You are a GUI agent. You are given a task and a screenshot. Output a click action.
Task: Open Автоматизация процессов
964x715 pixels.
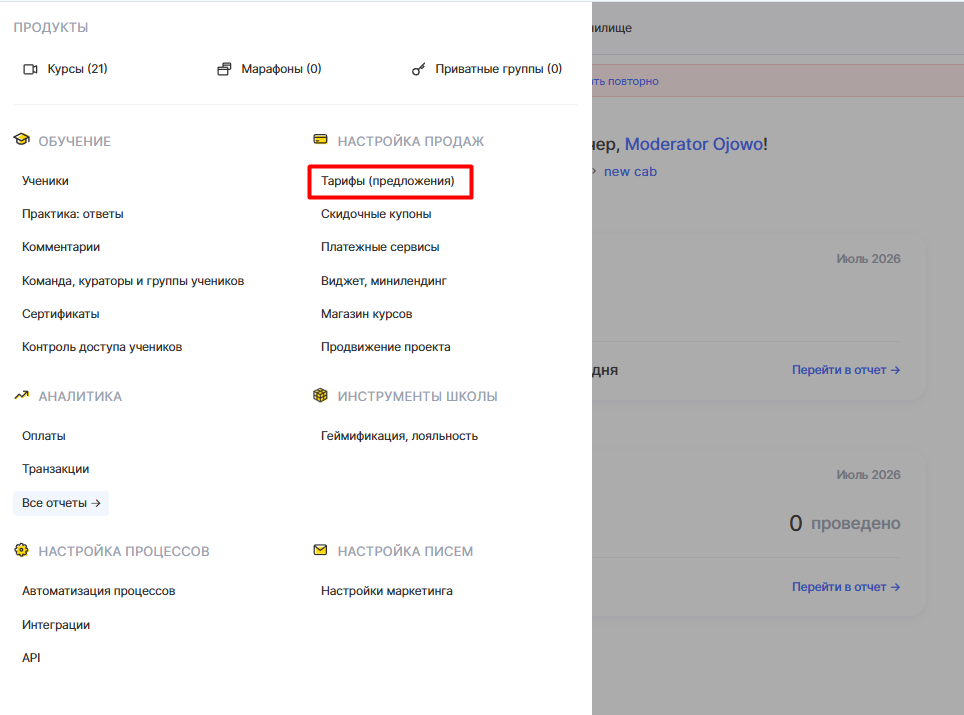click(98, 591)
